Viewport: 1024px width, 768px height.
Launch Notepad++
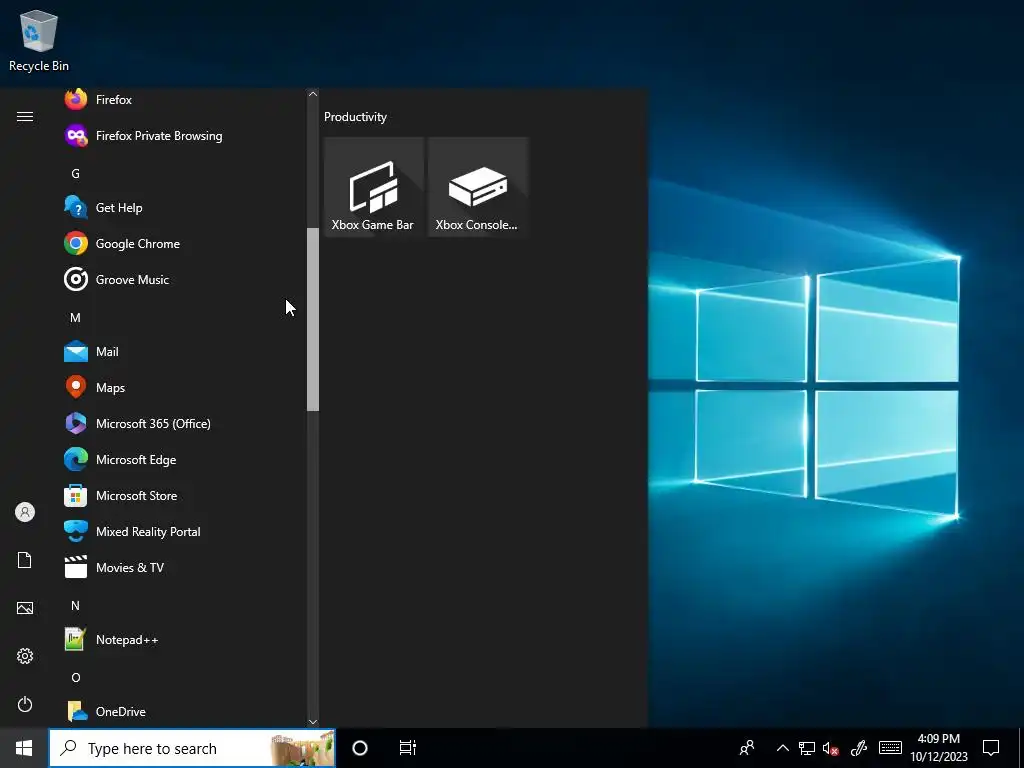[x=183, y=639]
